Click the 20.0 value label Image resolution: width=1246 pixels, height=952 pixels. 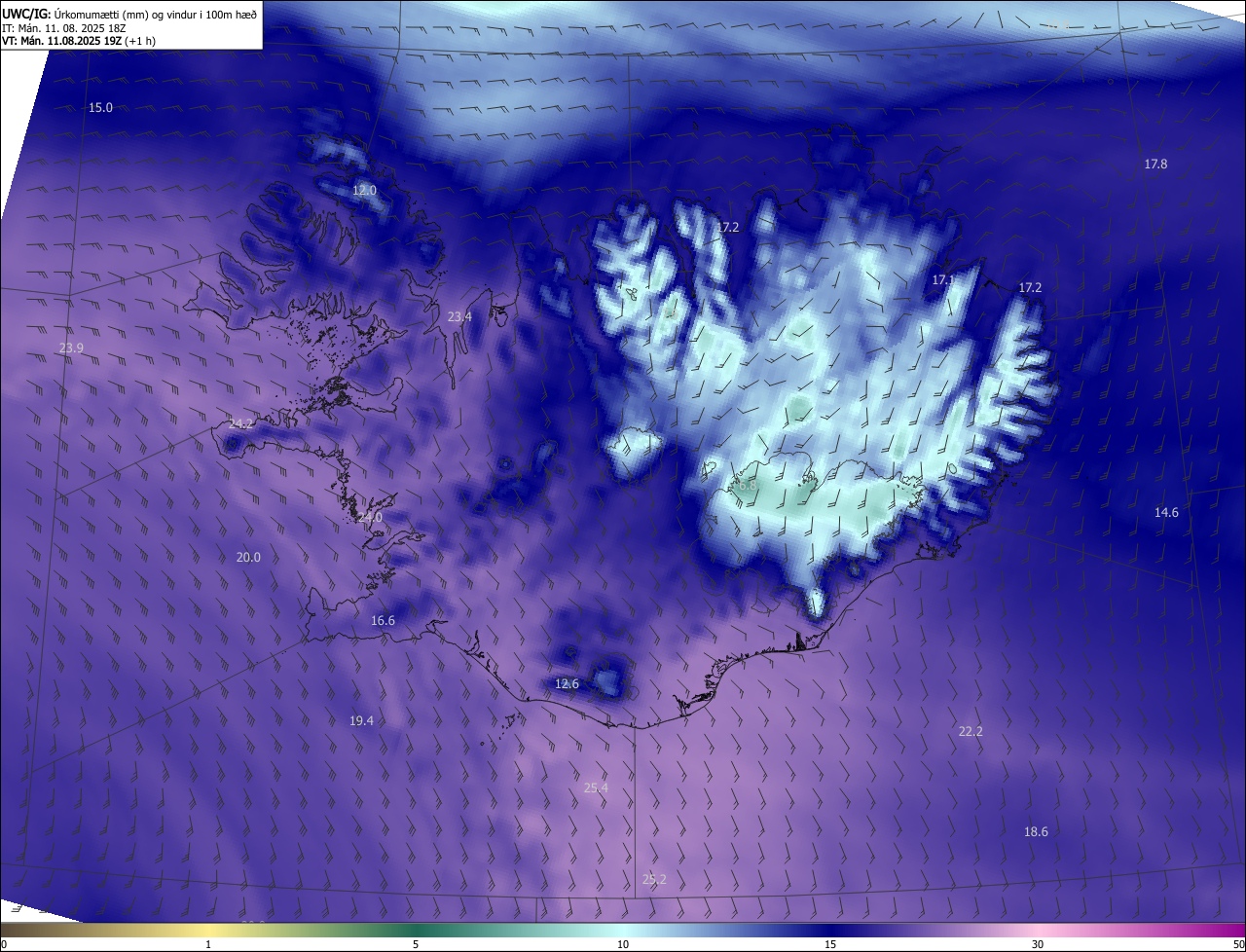(x=248, y=557)
